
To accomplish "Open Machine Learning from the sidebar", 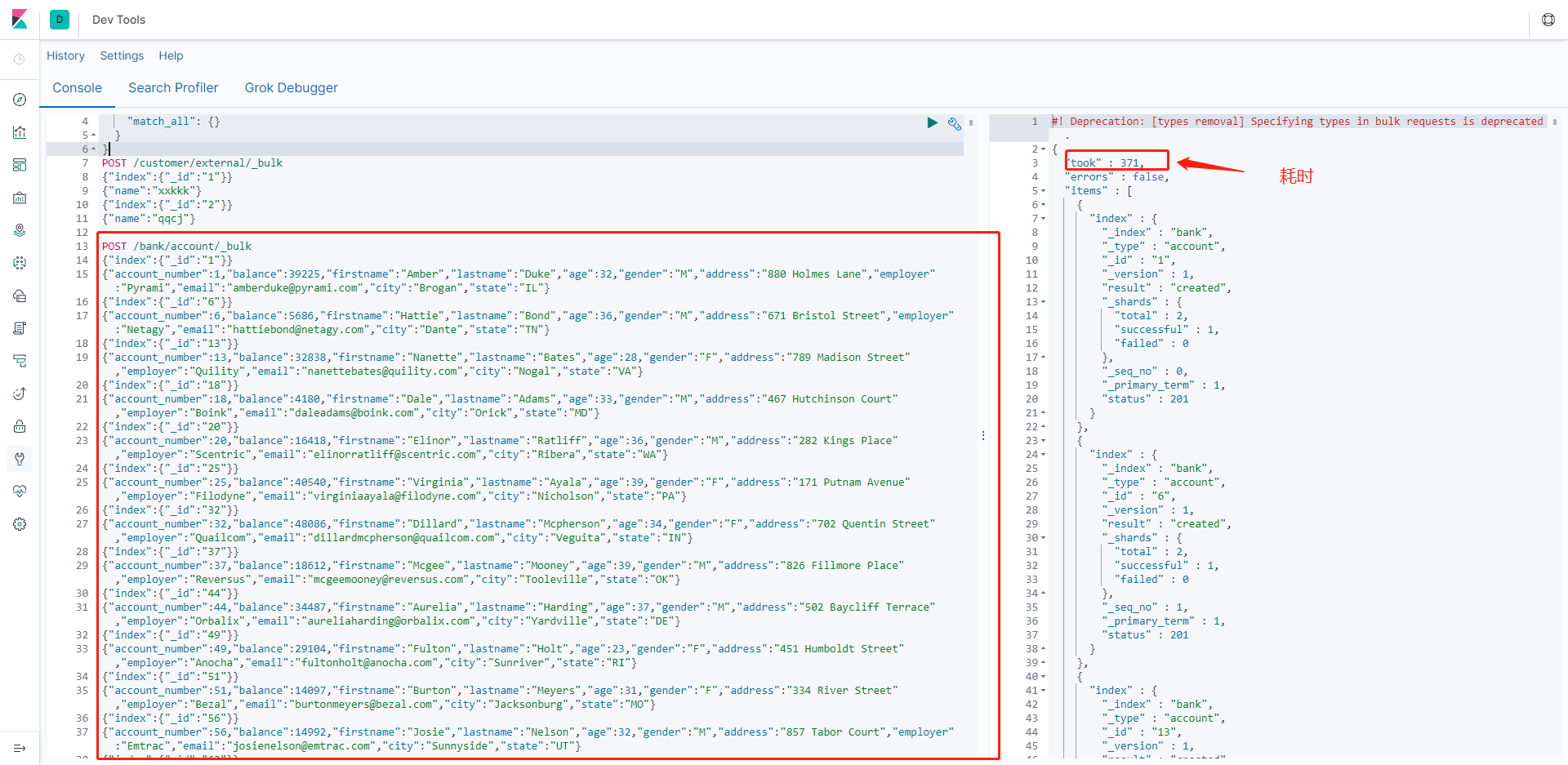I will [x=20, y=263].
